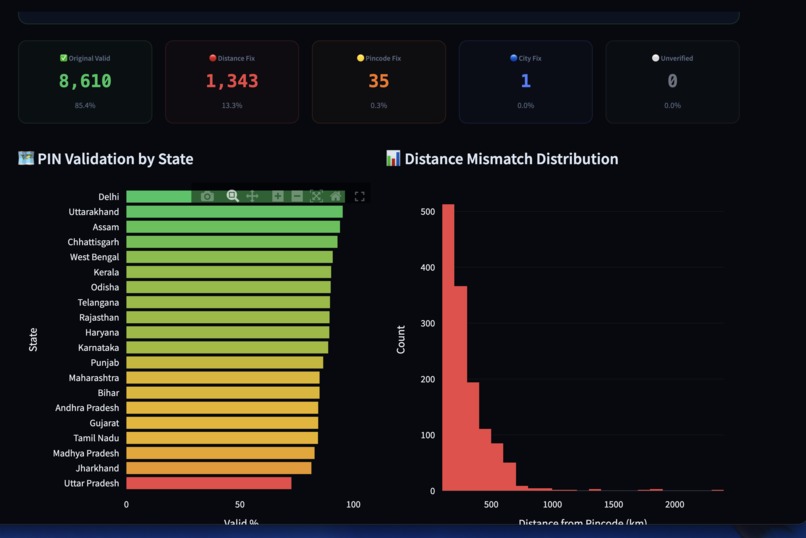Click the State axis label
The width and height of the screenshot is (806, 538).
pyautogui.click(x=33, y=340)
